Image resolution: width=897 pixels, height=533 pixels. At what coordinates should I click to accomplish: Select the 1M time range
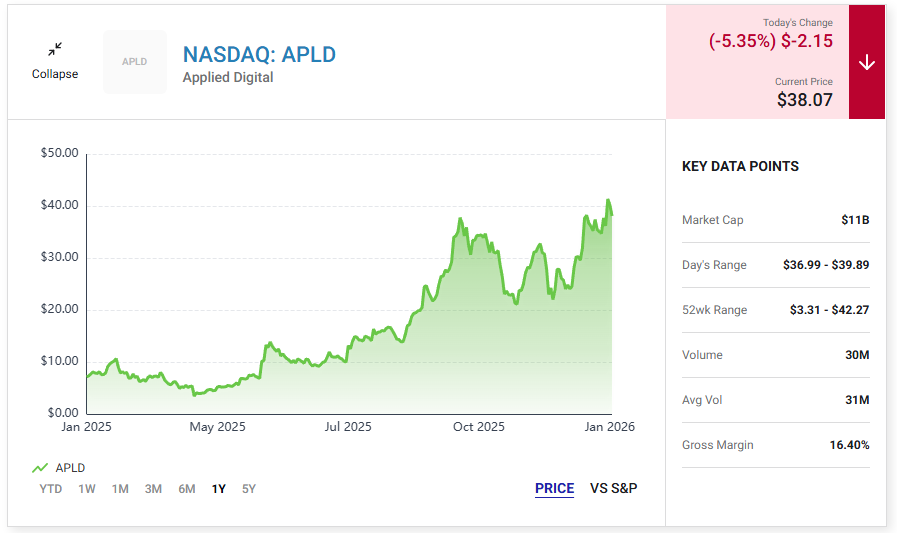(x=120, y=489)
